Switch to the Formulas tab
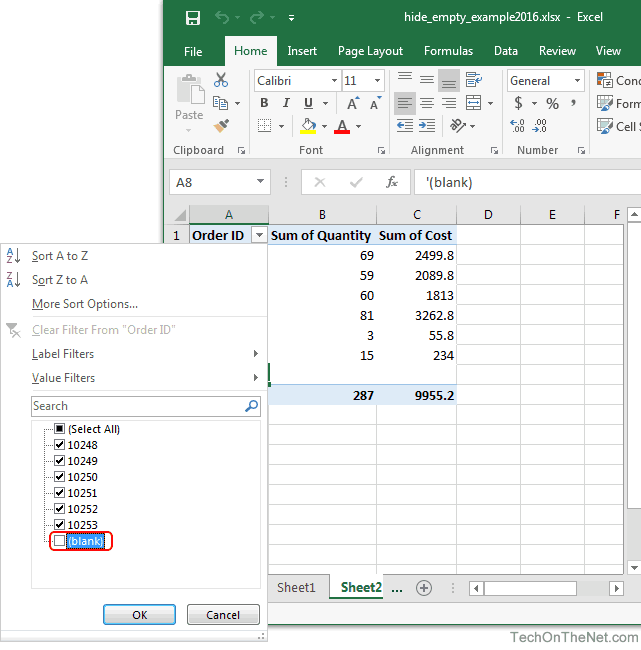 [x=448, y=51]
